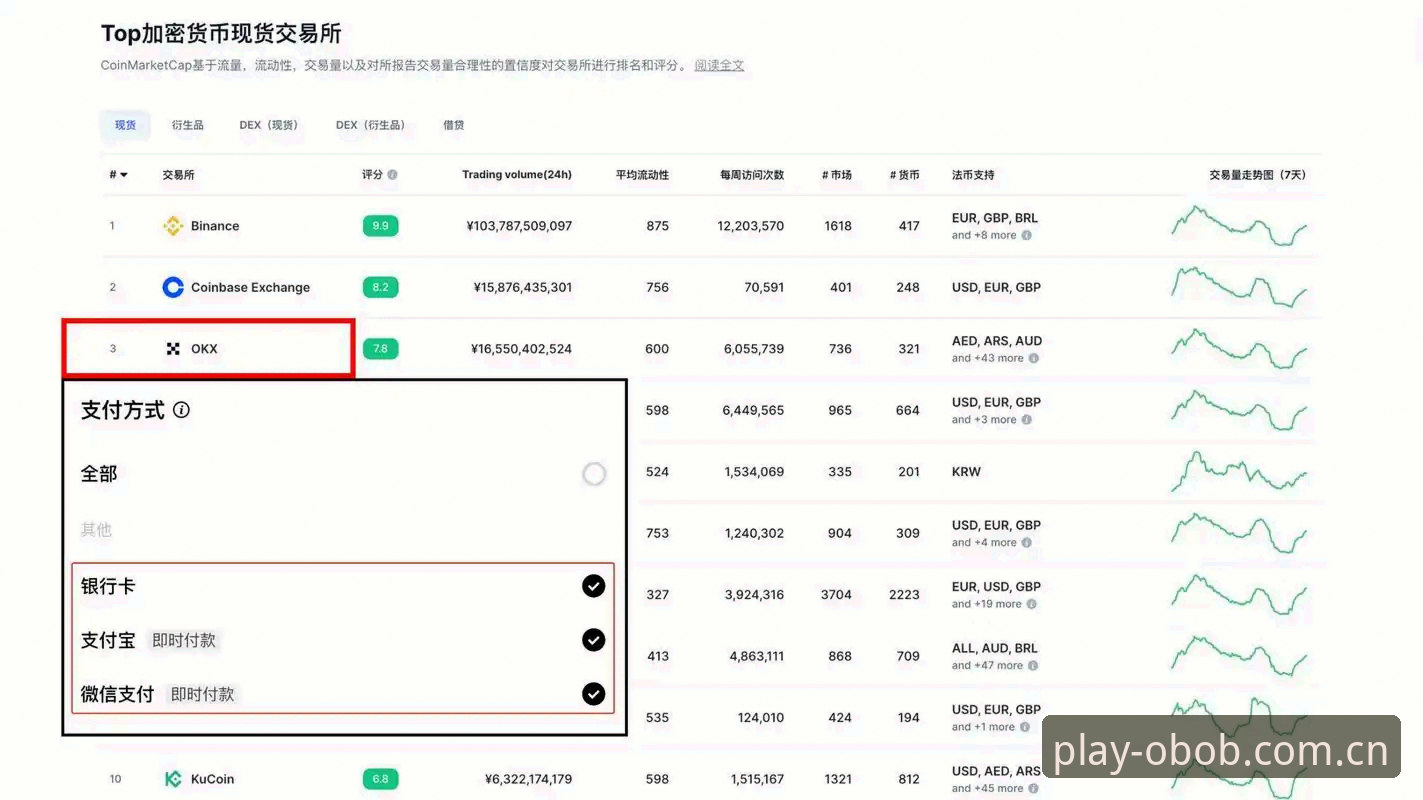
Task: Sort by the # 市场 column header
Action: tap(837, 175)
